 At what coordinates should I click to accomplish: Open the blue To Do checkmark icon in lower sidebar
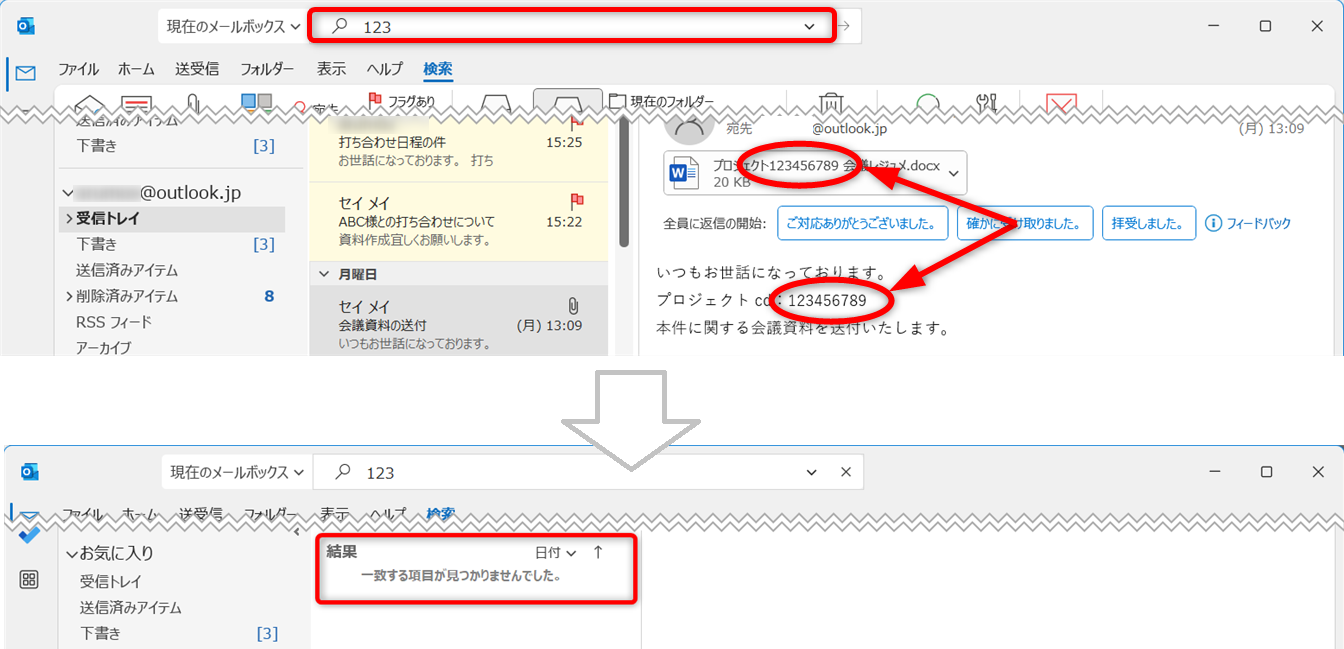point(29,534)
